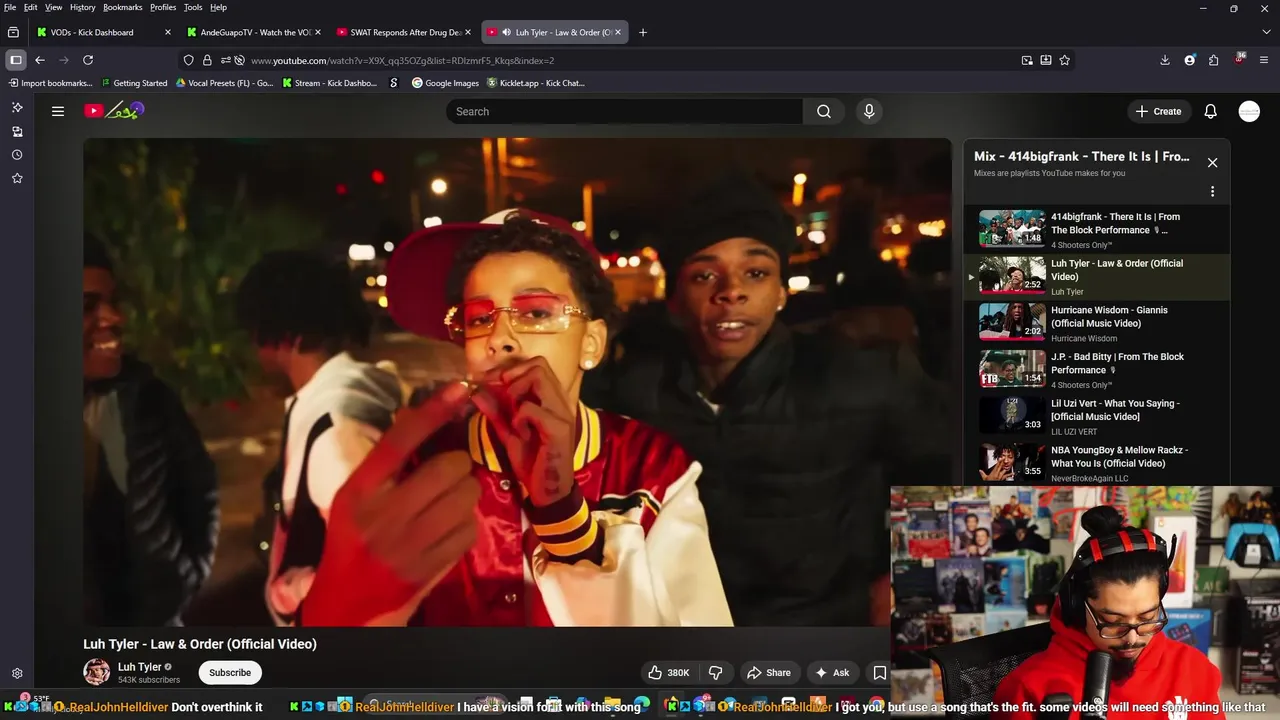Open Kicklet.app bookmark
The height and width of the screenshot is (720, 1280).
click(x=536, y=83)
